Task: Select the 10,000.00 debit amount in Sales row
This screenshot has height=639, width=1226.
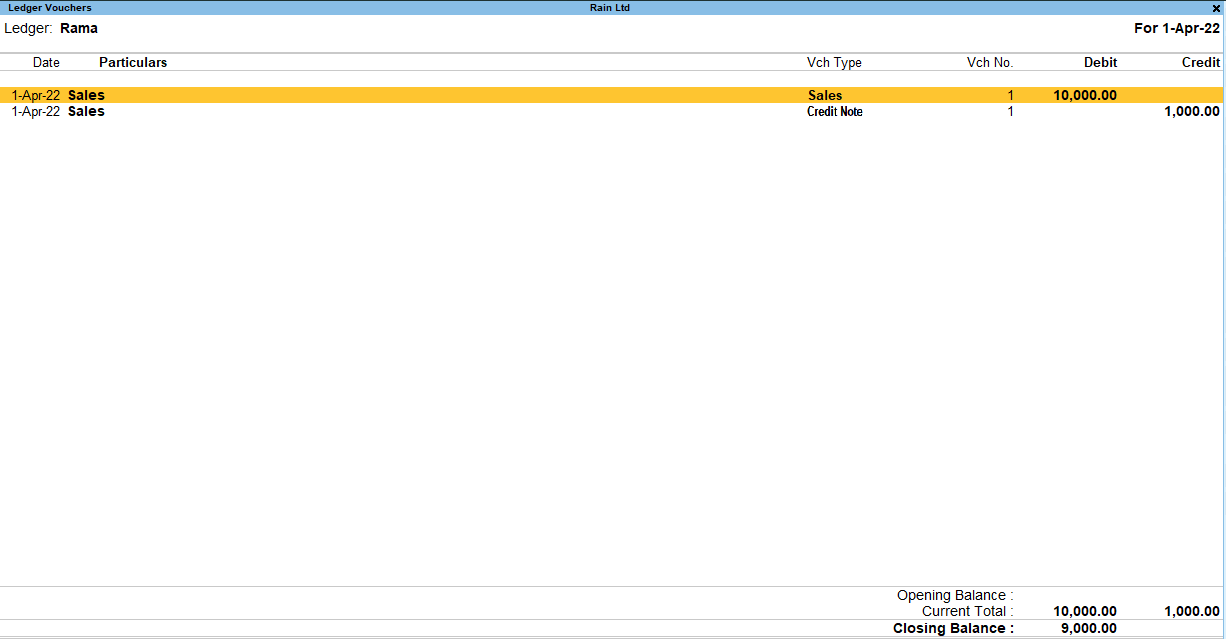Action: [x=1085, y=96]
